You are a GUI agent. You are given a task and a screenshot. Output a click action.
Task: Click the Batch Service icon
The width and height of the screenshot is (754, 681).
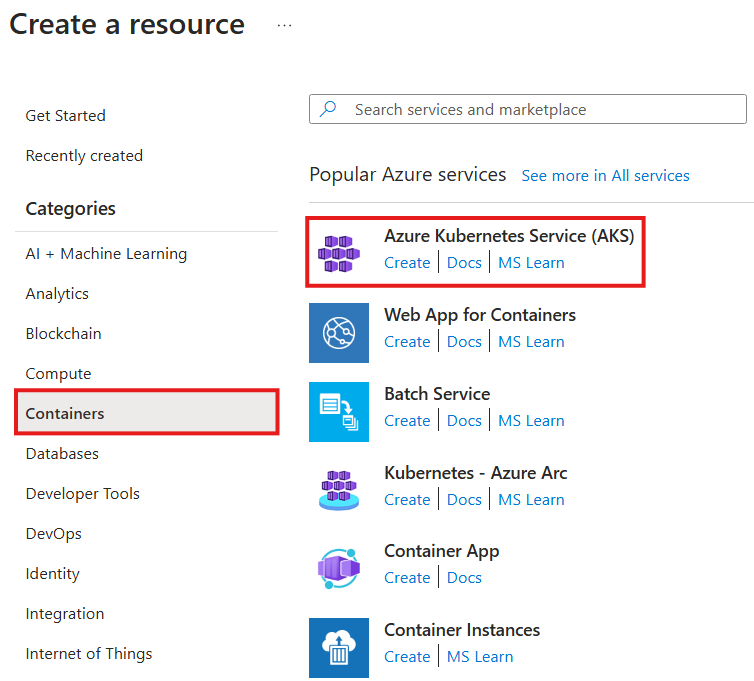point(339,411)
